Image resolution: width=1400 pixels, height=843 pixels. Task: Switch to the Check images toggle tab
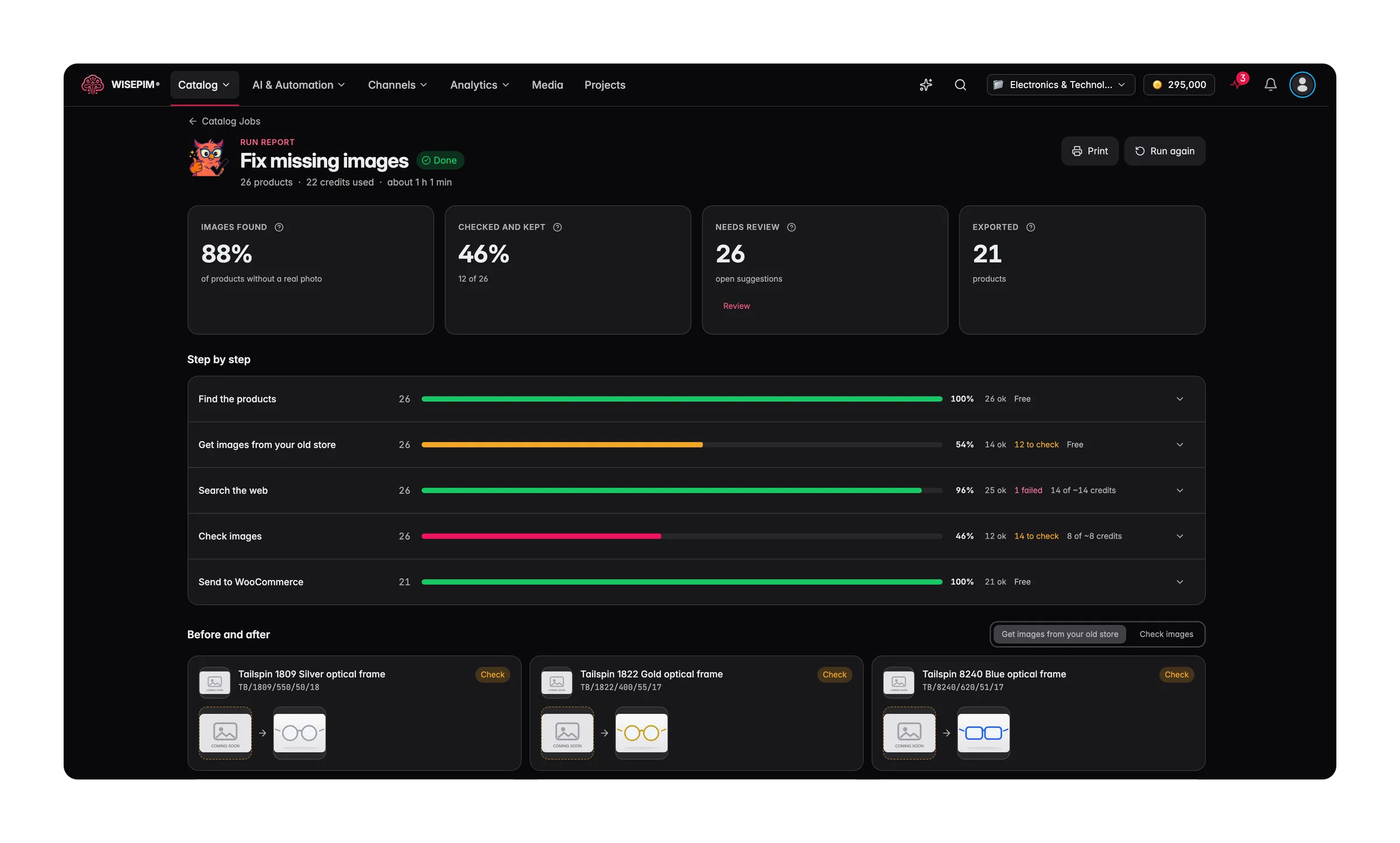tap(1166, 634)
